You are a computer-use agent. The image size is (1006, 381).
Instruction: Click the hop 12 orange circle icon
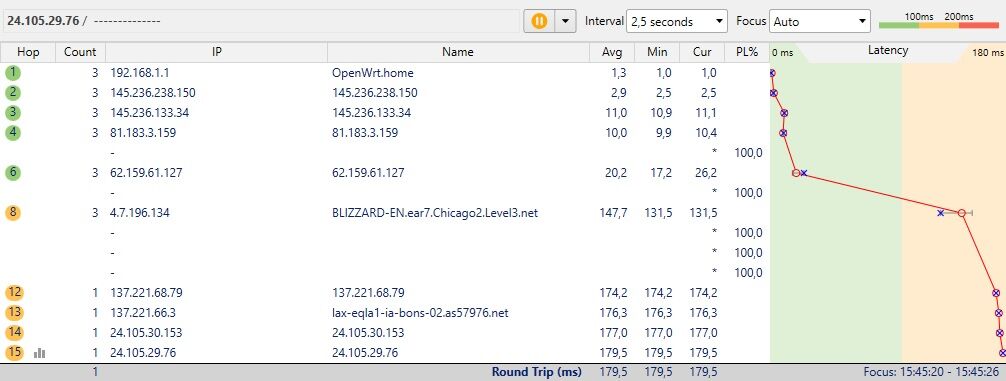click(x=13, y=292)
